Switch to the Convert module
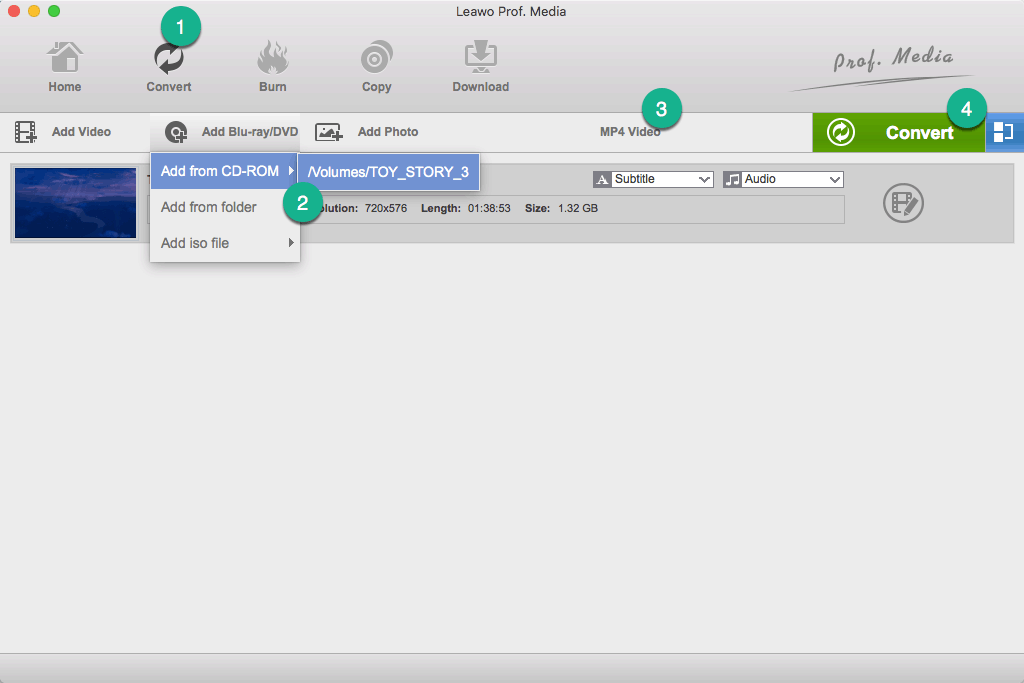The image size is (1024, 683). (168, 67)
